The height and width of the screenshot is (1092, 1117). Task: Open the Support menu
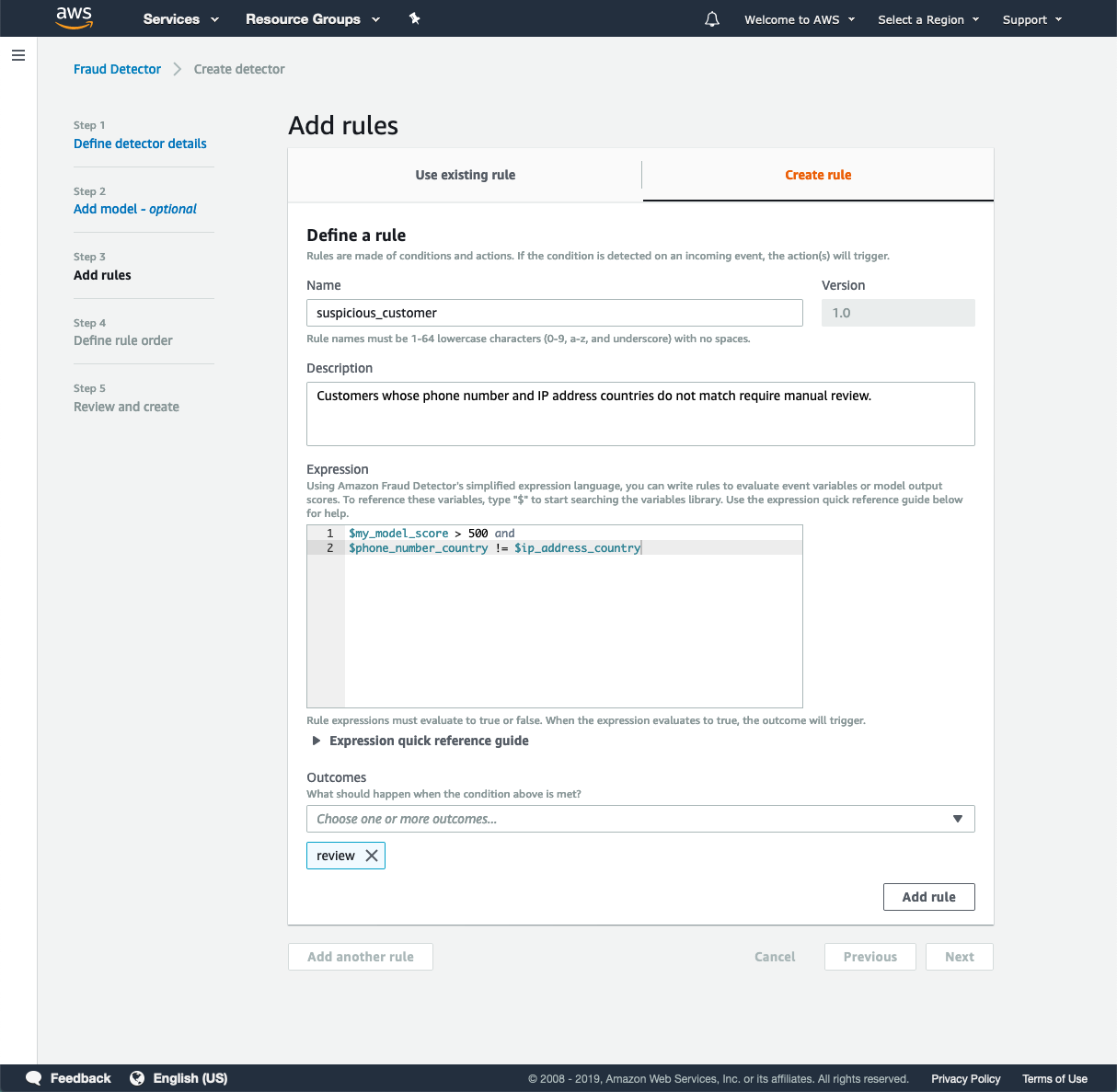click(1032, 19)
